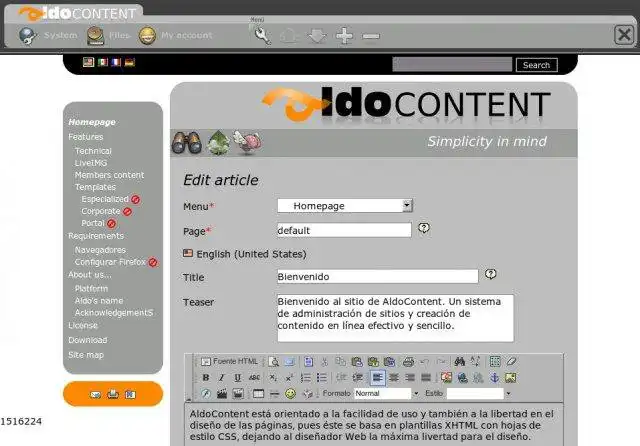640x446 pixels.
Task: Open the Menu dropdown showing Homepage
Action: pos(345,205)
